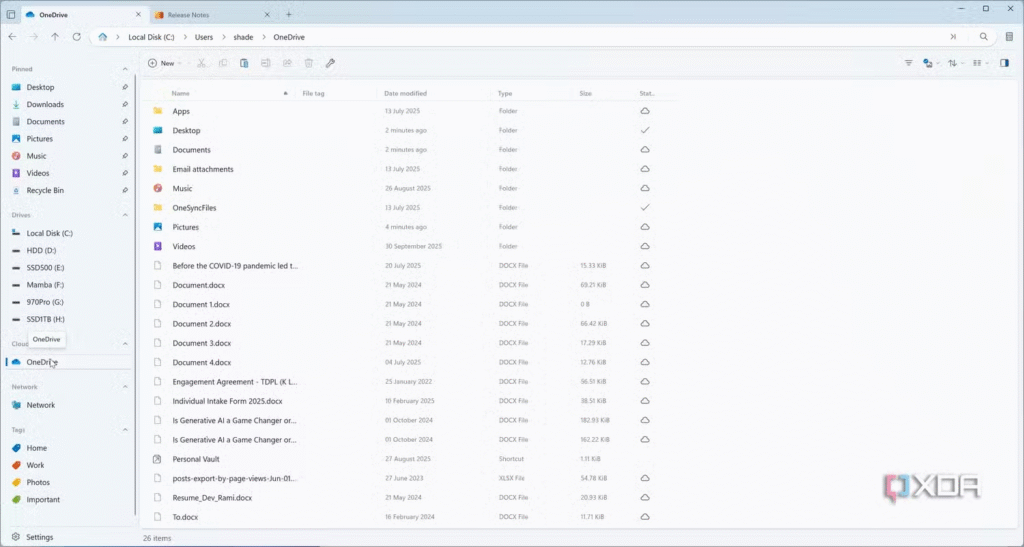Open the New item dropdown
This screenshot has height=547, width=1024.
pyautogui.click(x=164, y=63)
